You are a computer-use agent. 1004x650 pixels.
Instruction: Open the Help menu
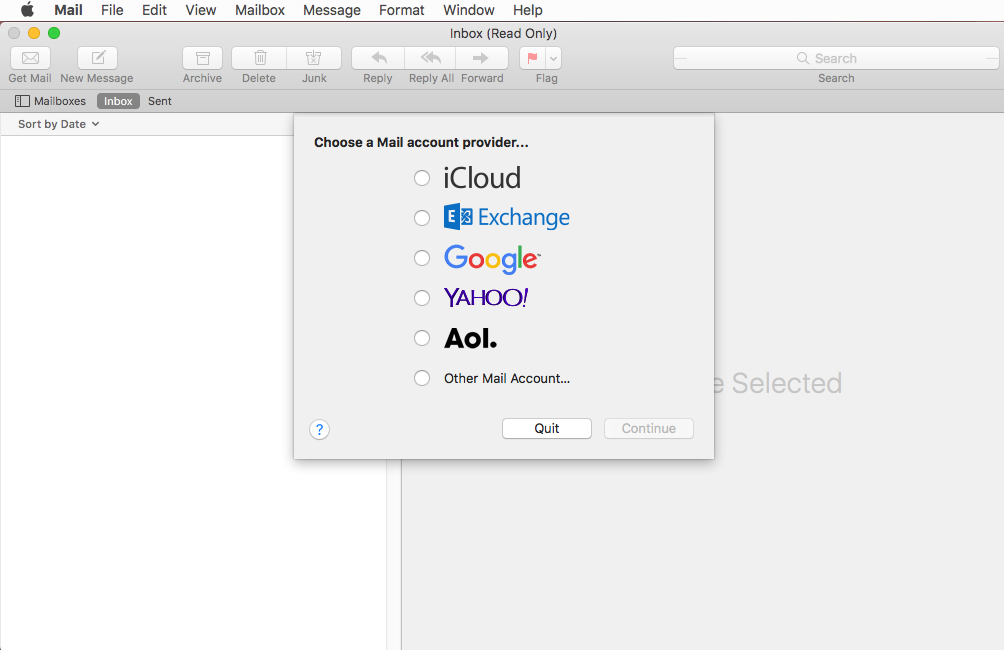click(x=528, y=10)
